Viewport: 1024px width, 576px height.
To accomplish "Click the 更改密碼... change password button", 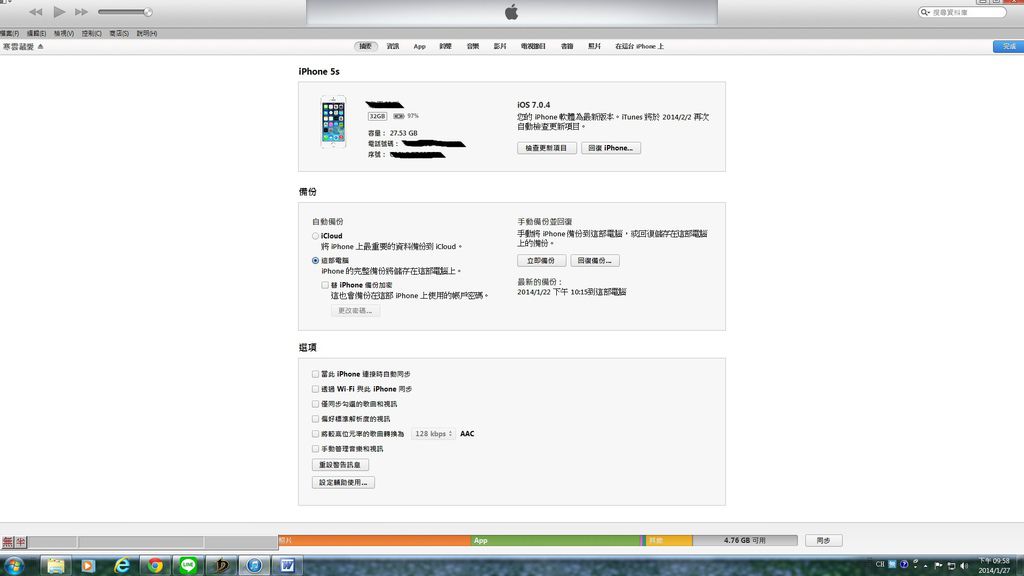I will coord(355,311).
